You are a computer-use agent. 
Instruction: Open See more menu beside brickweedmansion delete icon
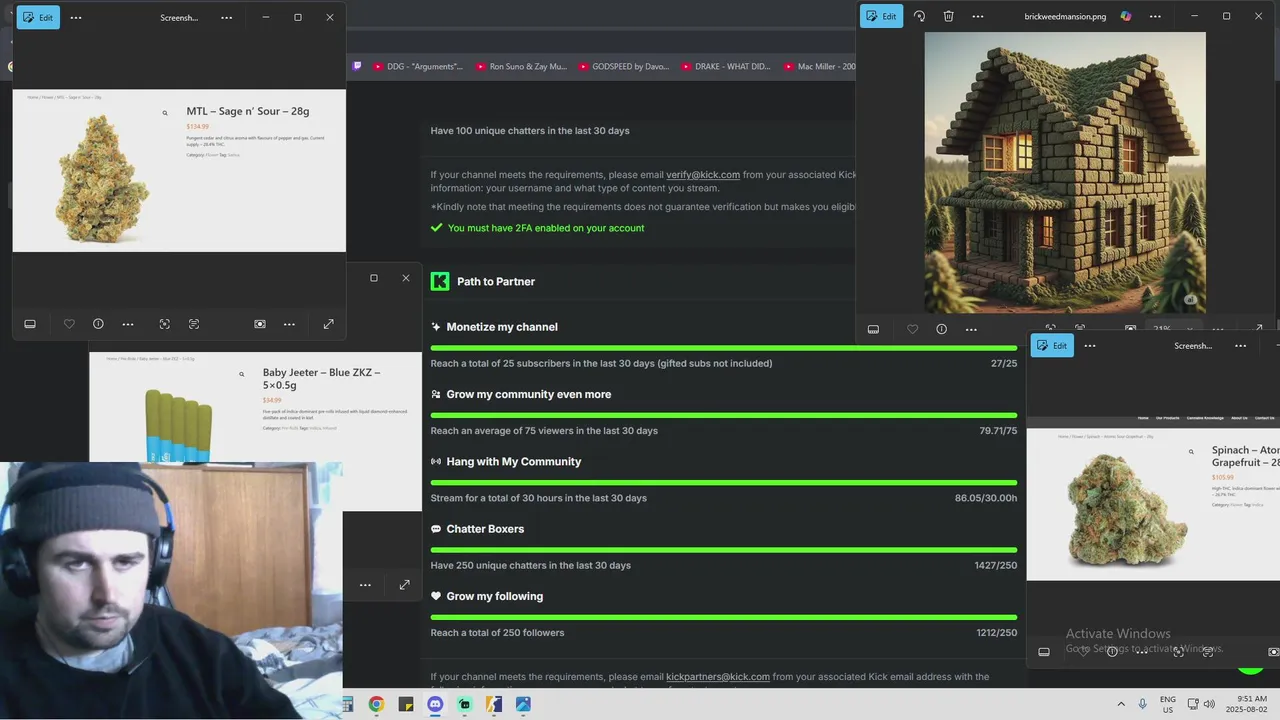click(x=977, y=16)
